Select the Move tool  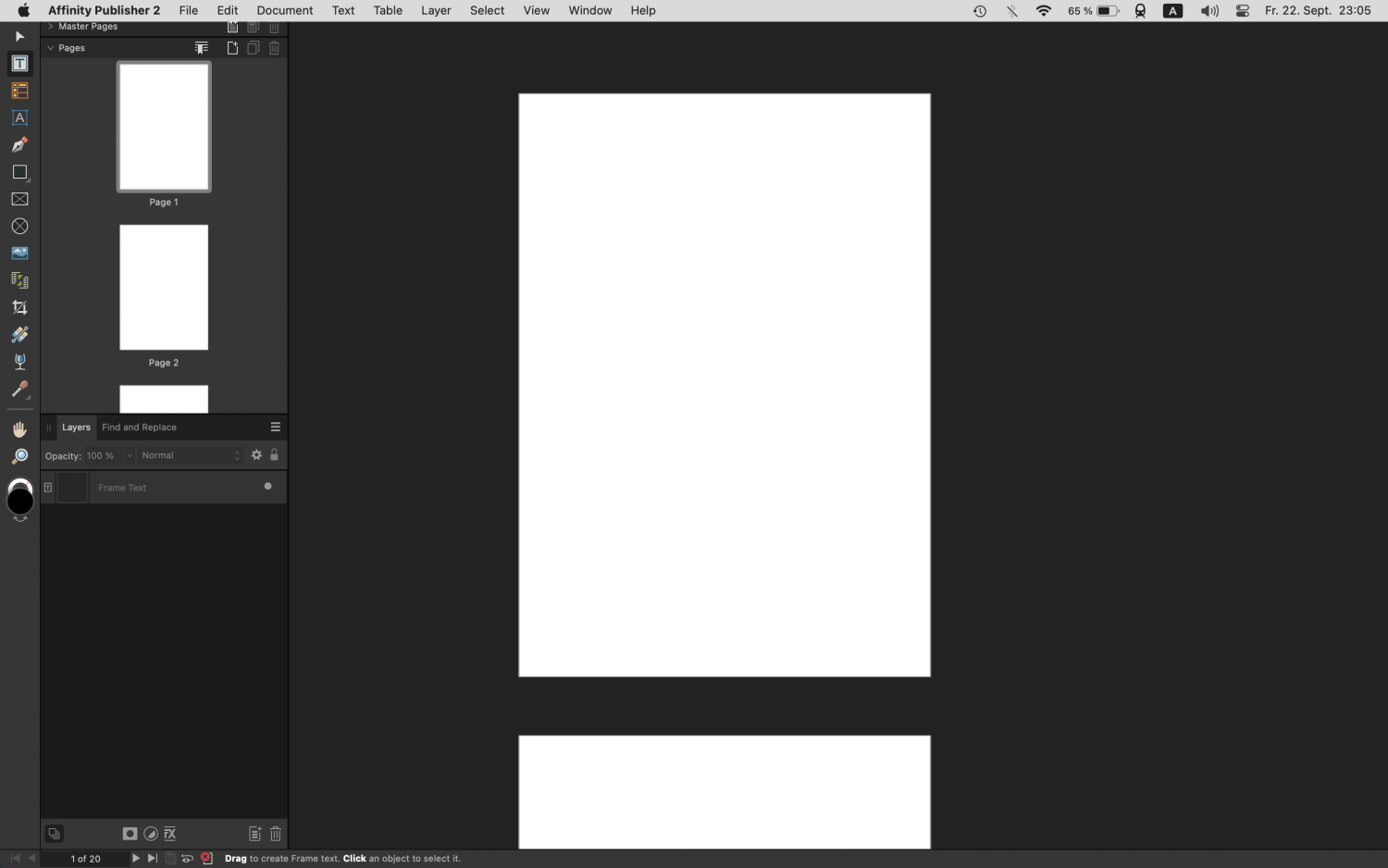coord(19,36)
